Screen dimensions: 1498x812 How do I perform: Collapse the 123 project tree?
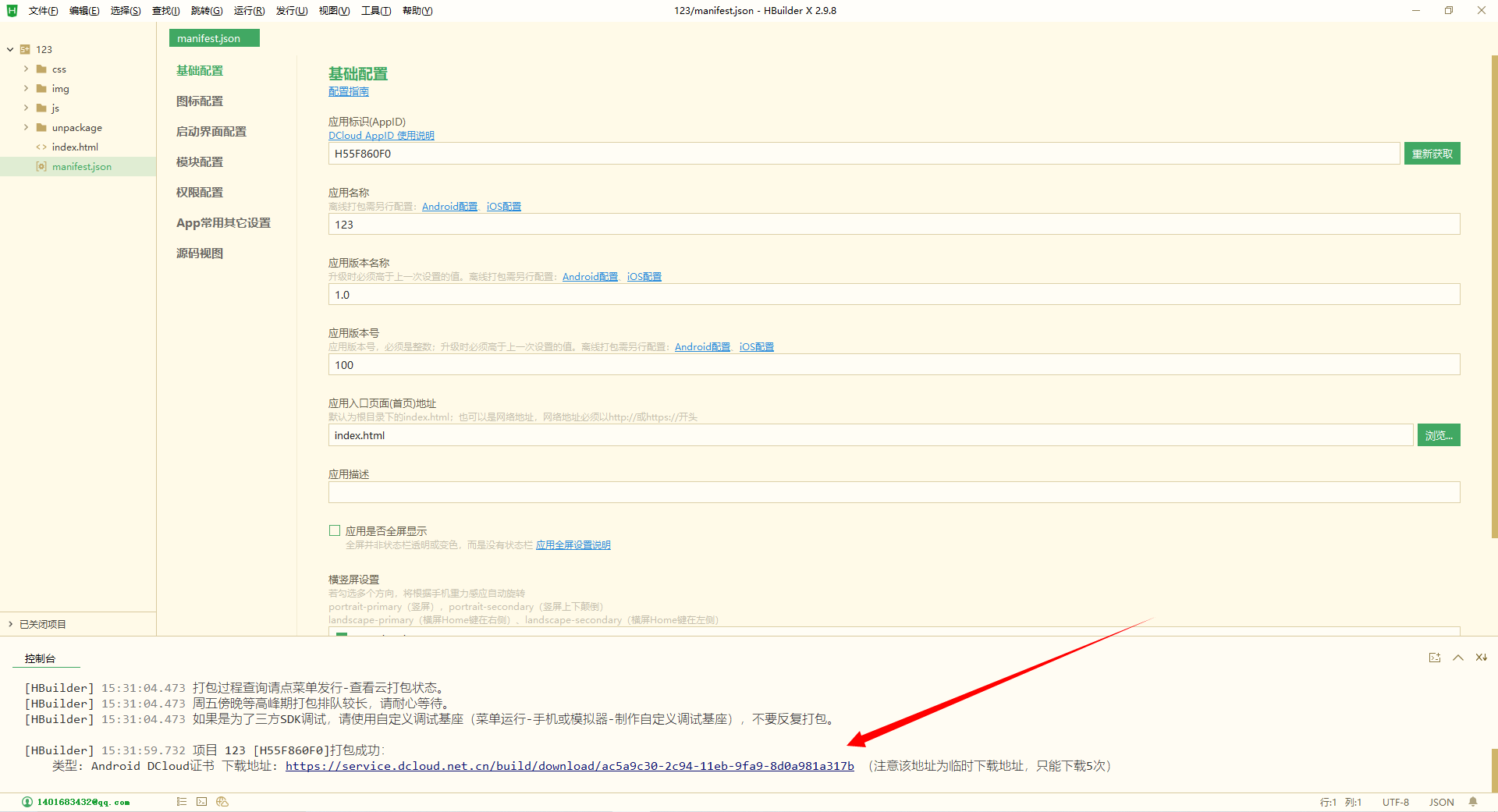coord(10,49)
